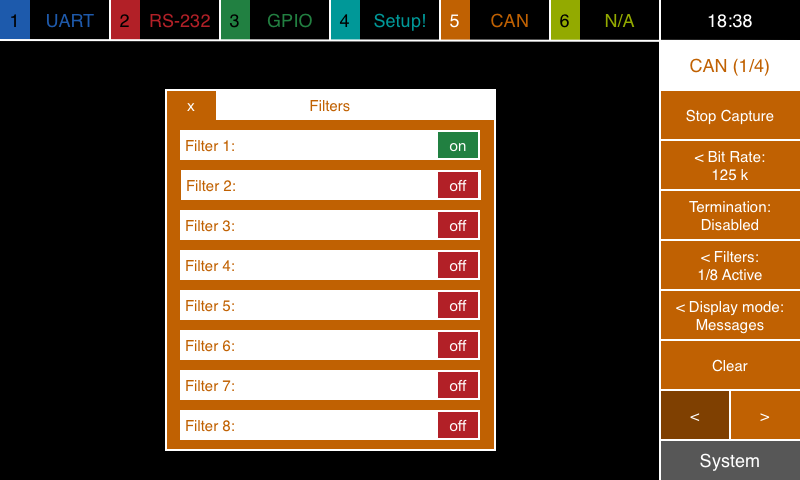Click blue number 1 tab badge
This screenshot has width=800, height=480.
tap(15, 20)
